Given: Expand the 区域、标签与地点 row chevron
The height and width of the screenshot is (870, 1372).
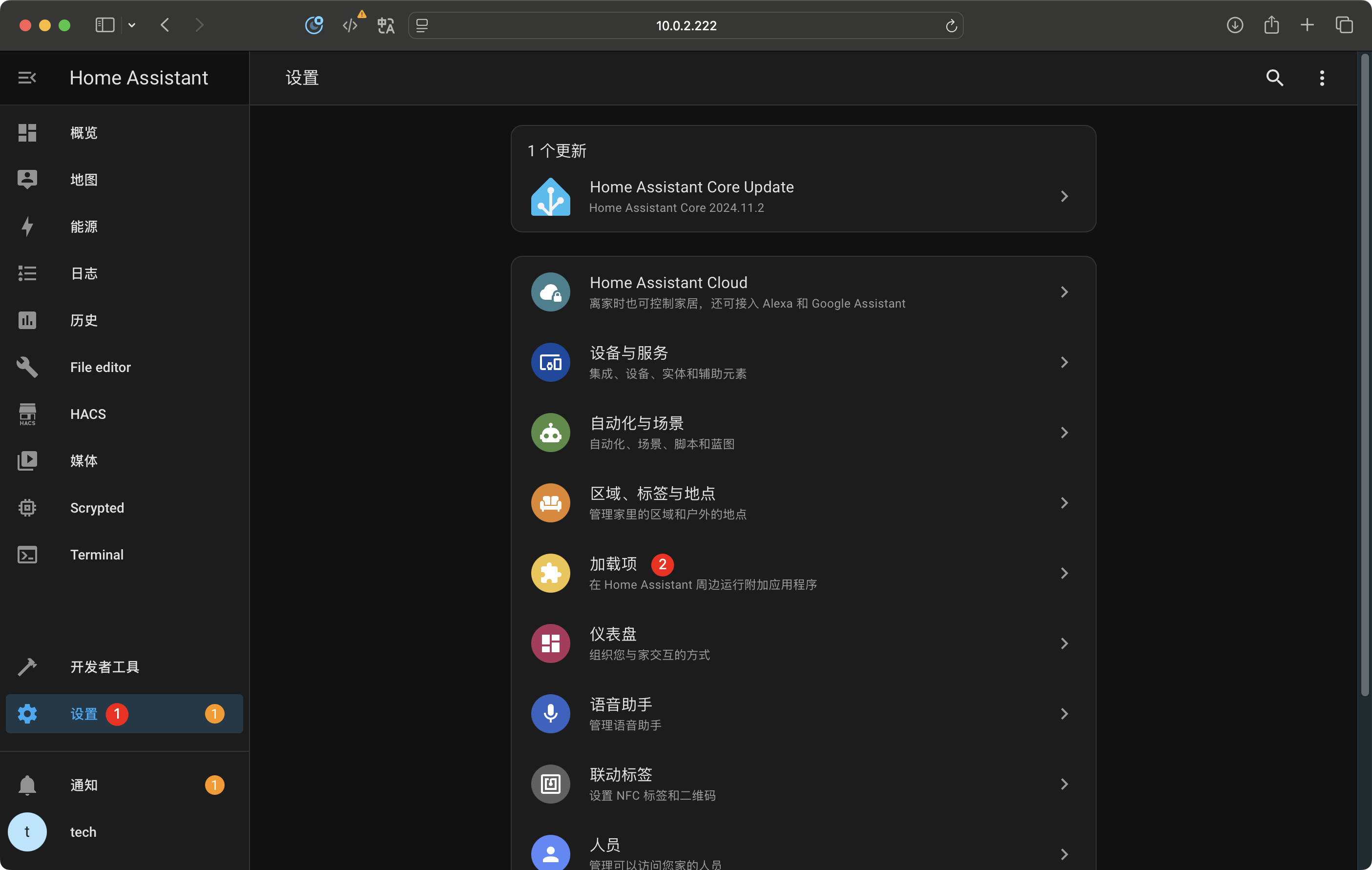Looking at the screenshot, I should tap(1064, 502).
